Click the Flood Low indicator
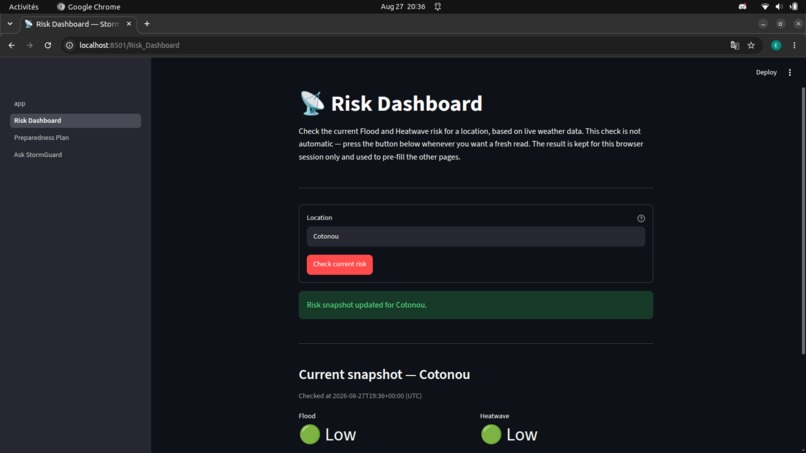806x453 pixels. [327, 434]
